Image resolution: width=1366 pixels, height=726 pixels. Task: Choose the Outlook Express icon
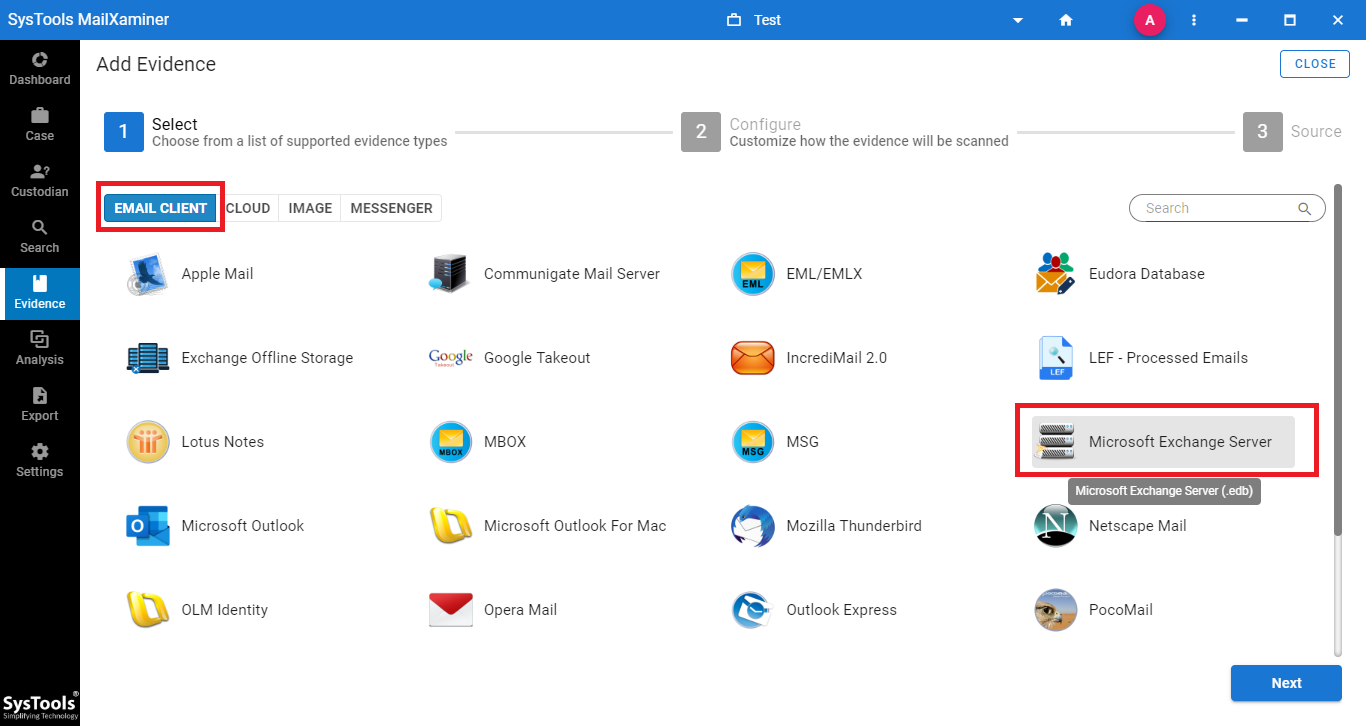tap(753, 610)
